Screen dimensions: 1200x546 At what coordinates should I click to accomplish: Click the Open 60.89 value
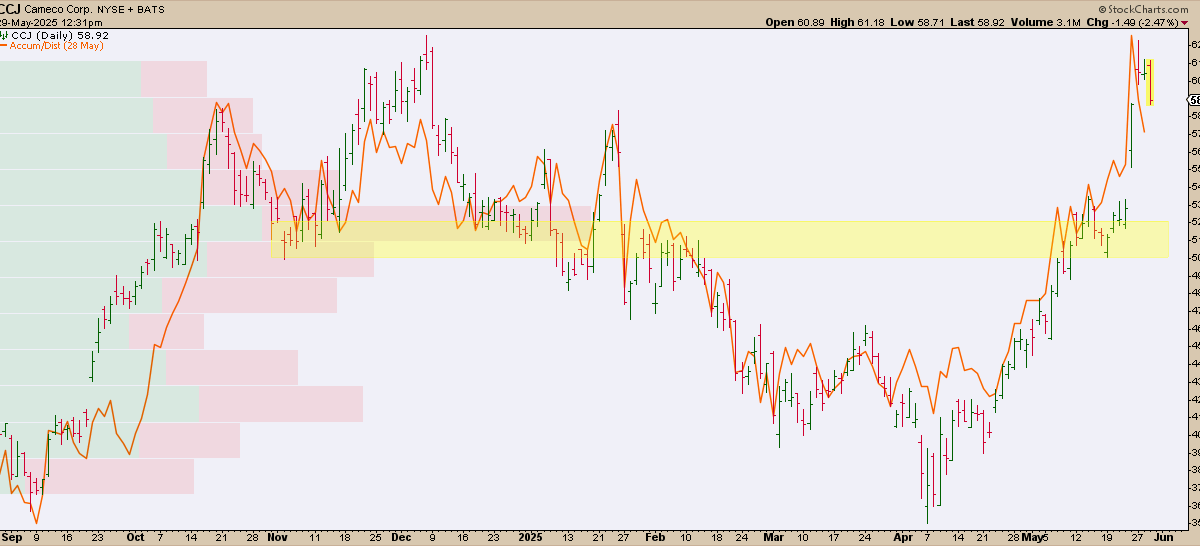(x=795, y=22)
